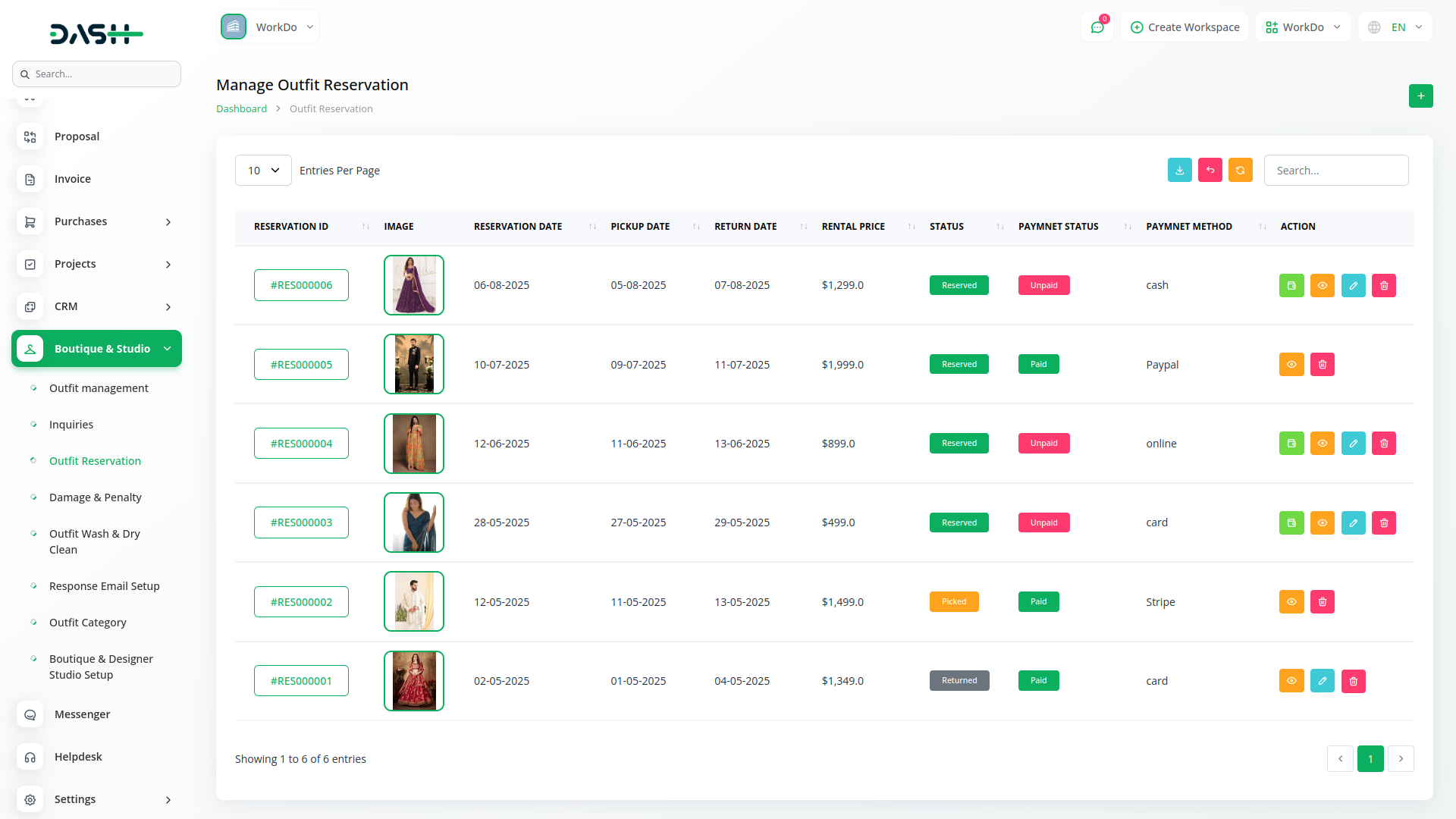Edit reservation #RES000004 using pencil icon
The image size is (1456, 819).
[x=1353, y=444]
